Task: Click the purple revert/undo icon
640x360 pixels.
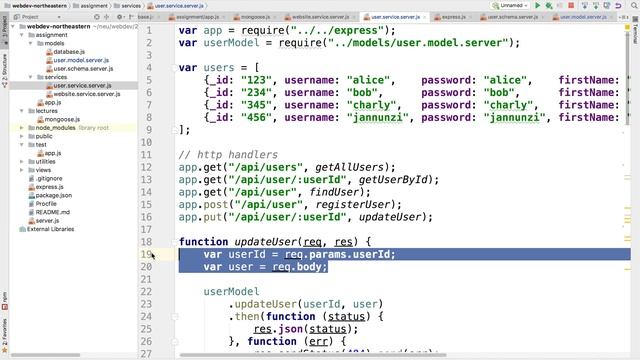Action: point(618,5)
